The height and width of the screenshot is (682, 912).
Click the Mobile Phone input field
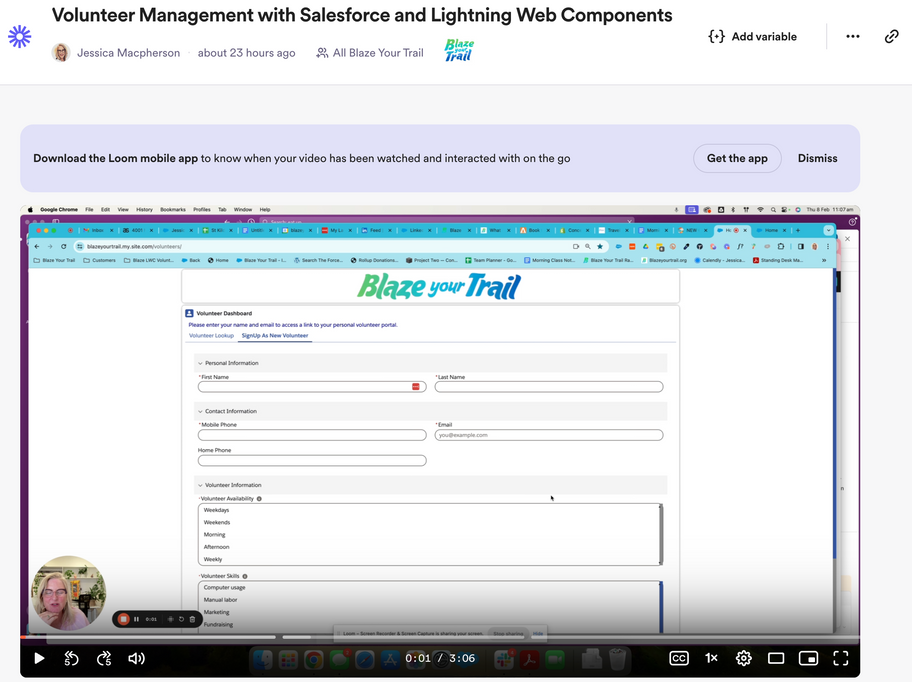coord(312,435)
